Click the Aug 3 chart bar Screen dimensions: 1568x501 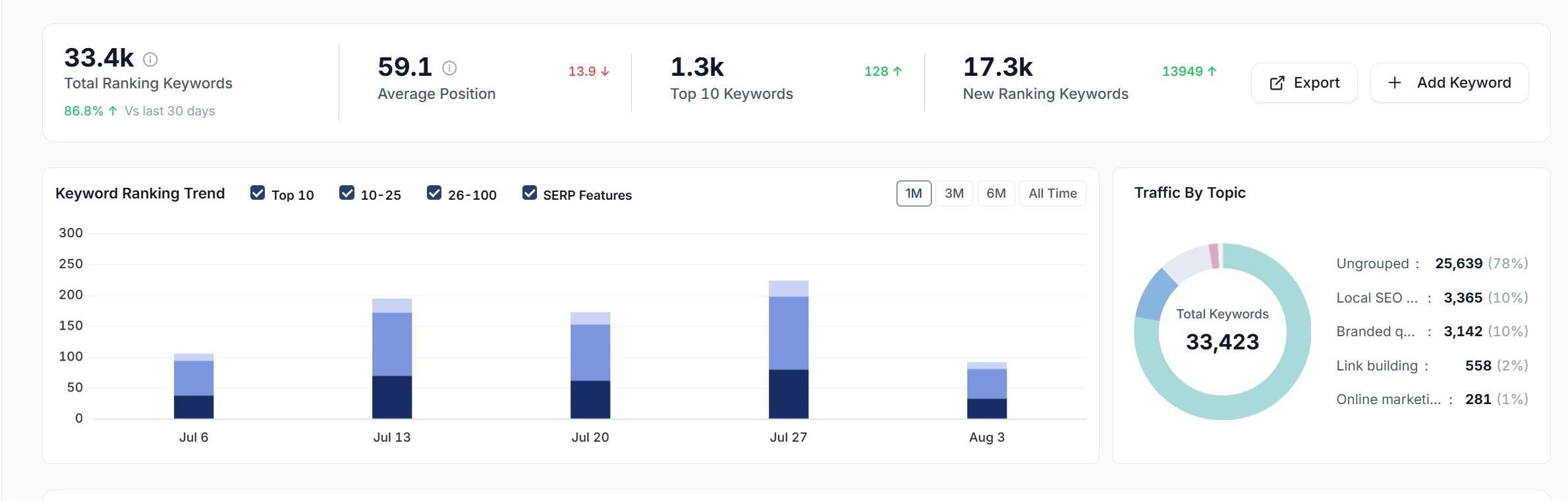987,390
